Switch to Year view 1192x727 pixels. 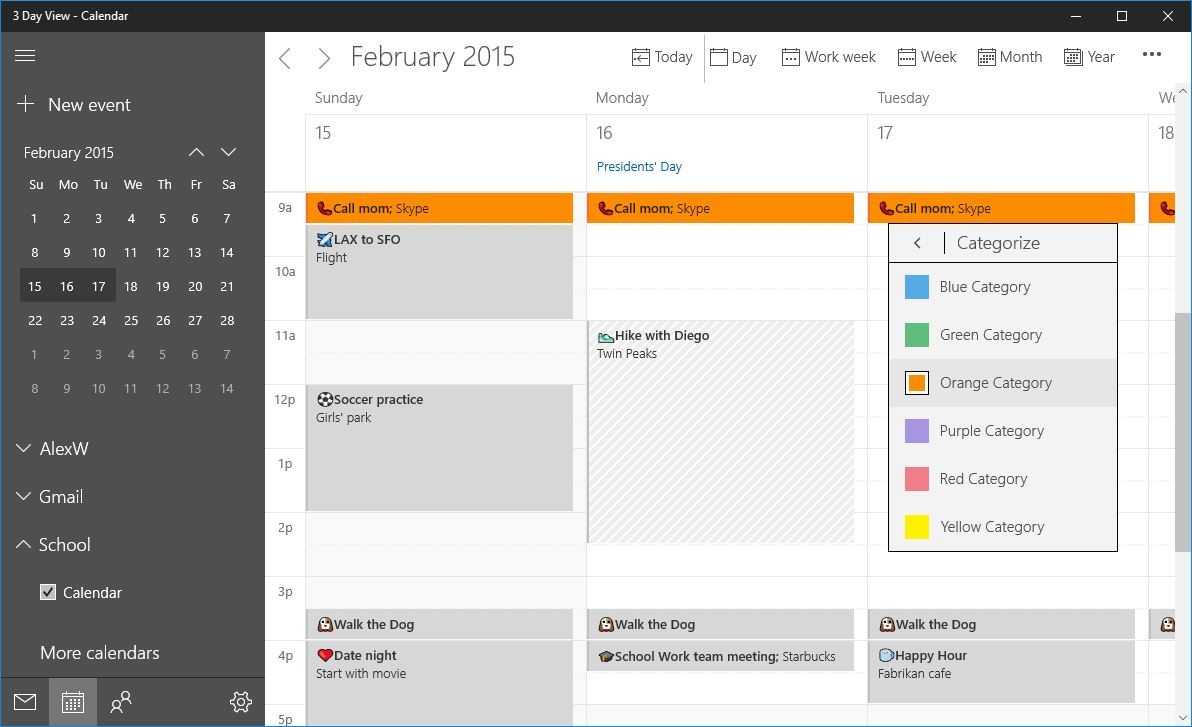(x=1089, y=57)
